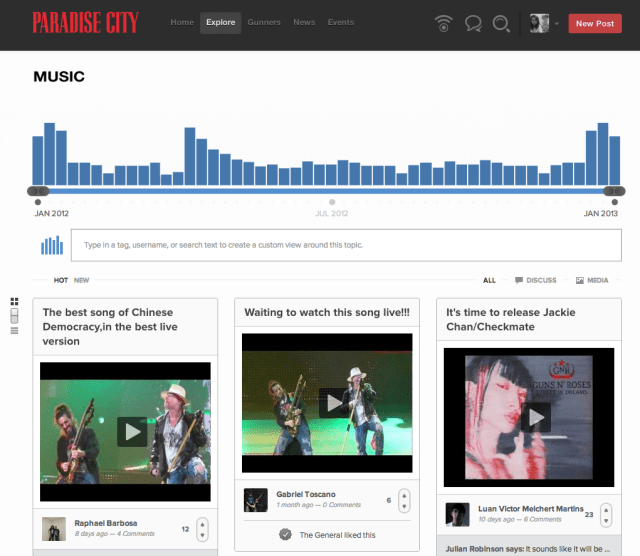Click Gabriel Toscano's avatar thumbnail

(x=256, y=500)
